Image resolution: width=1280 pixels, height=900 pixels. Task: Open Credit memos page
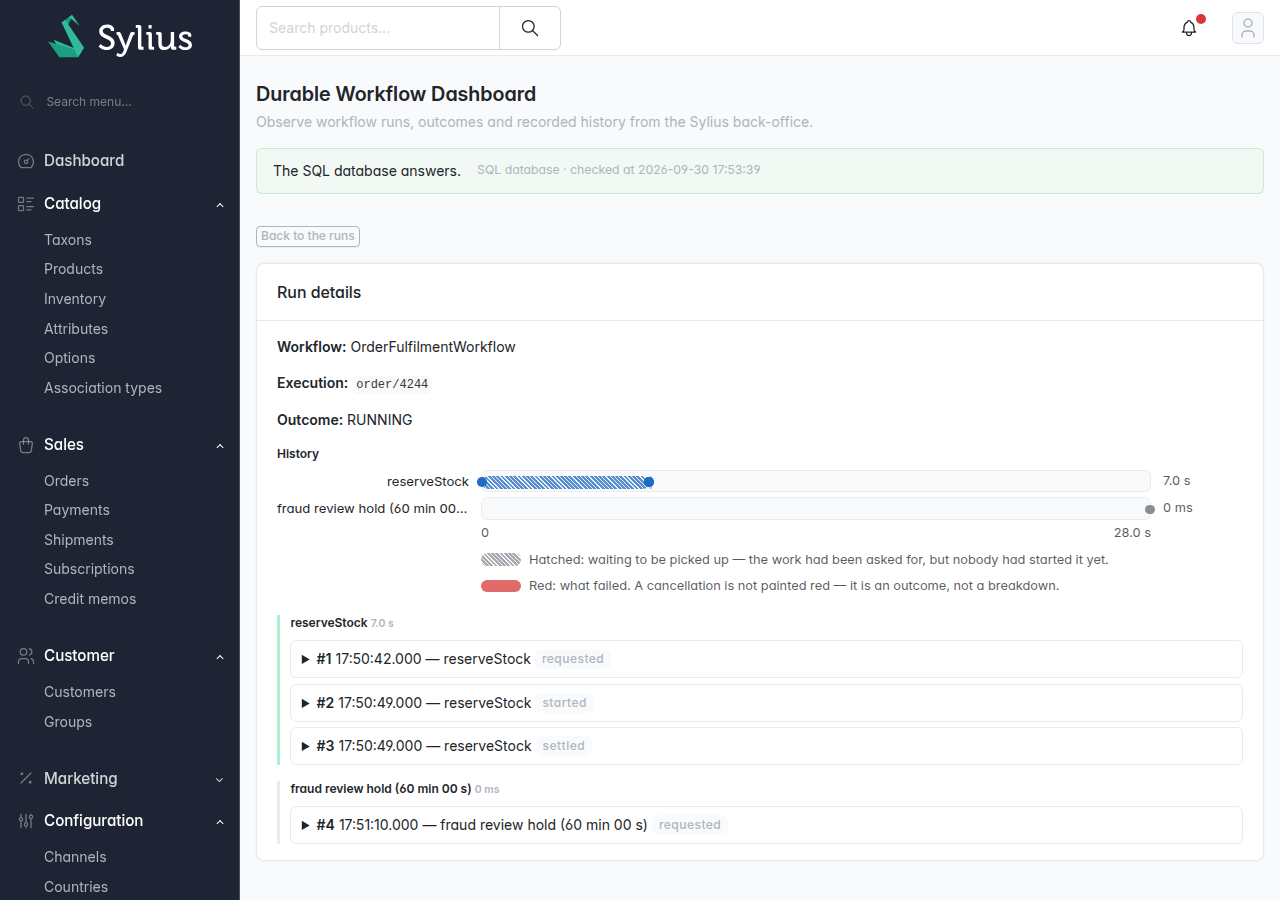tap(90, 599)
